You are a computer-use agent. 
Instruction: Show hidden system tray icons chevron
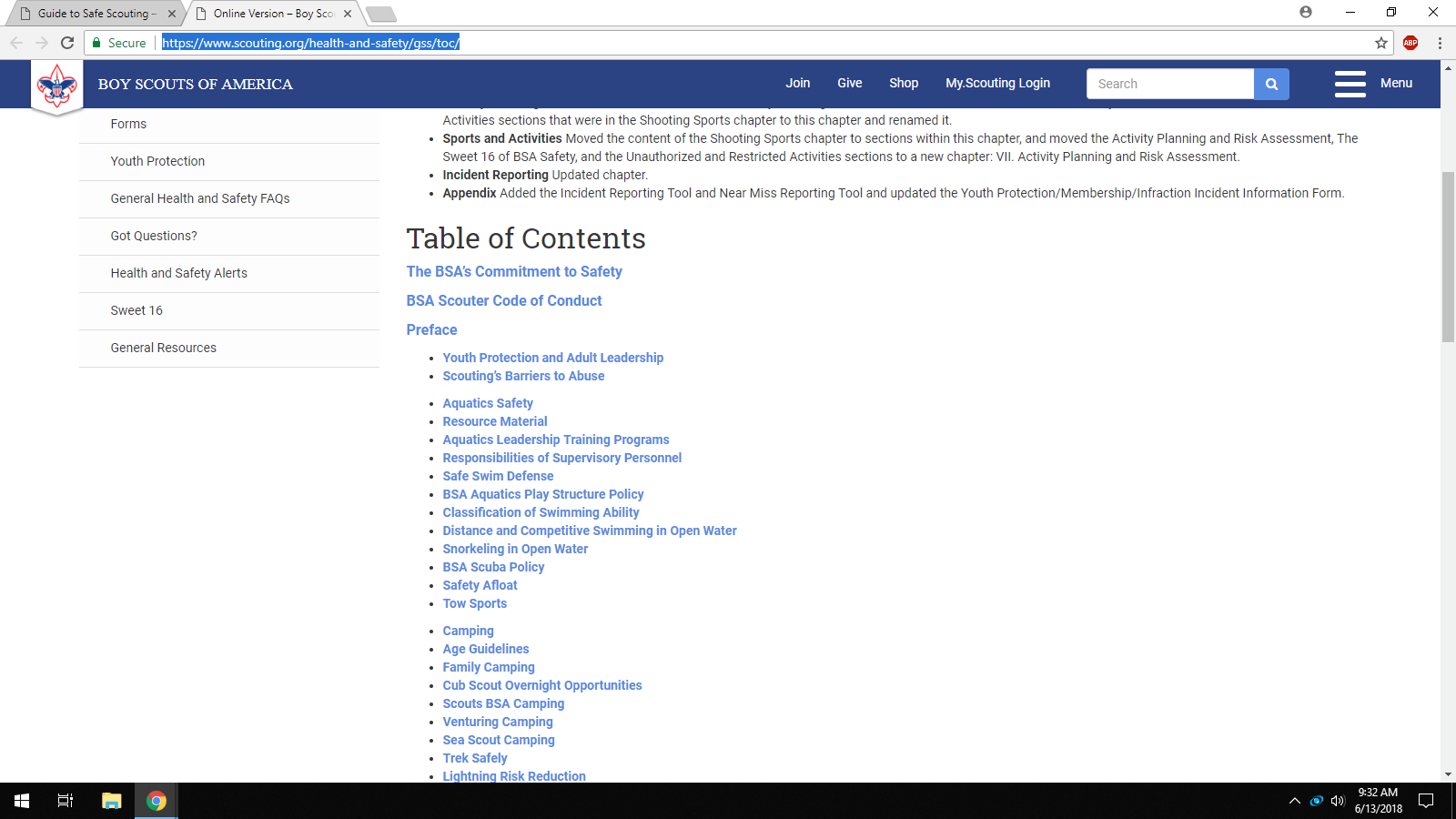[1294, 801]
